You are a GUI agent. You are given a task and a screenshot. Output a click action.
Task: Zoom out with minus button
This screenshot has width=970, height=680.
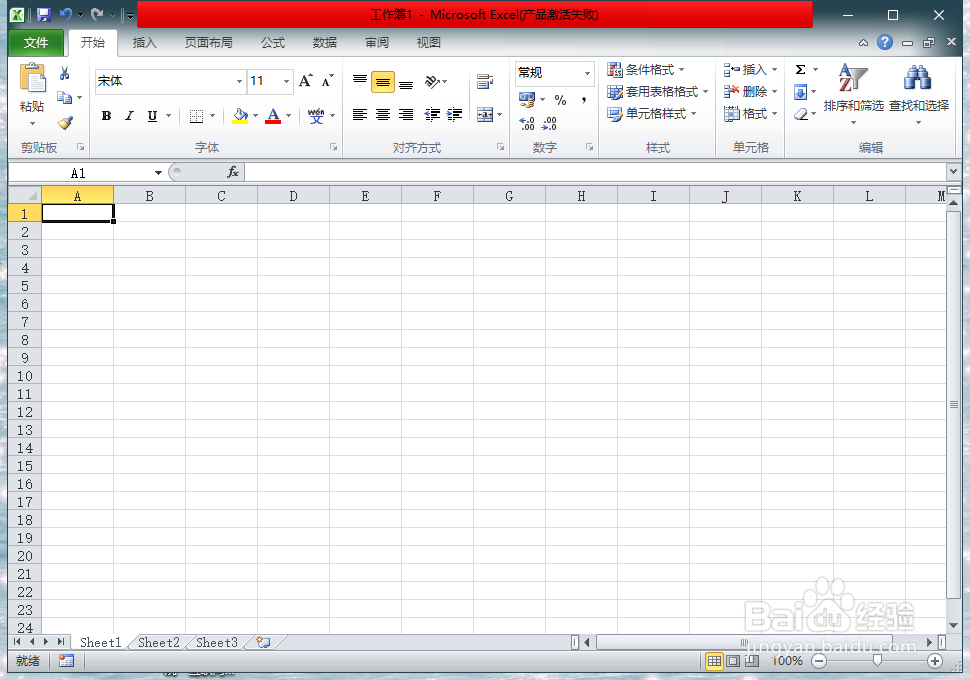(x=819, y=661)
